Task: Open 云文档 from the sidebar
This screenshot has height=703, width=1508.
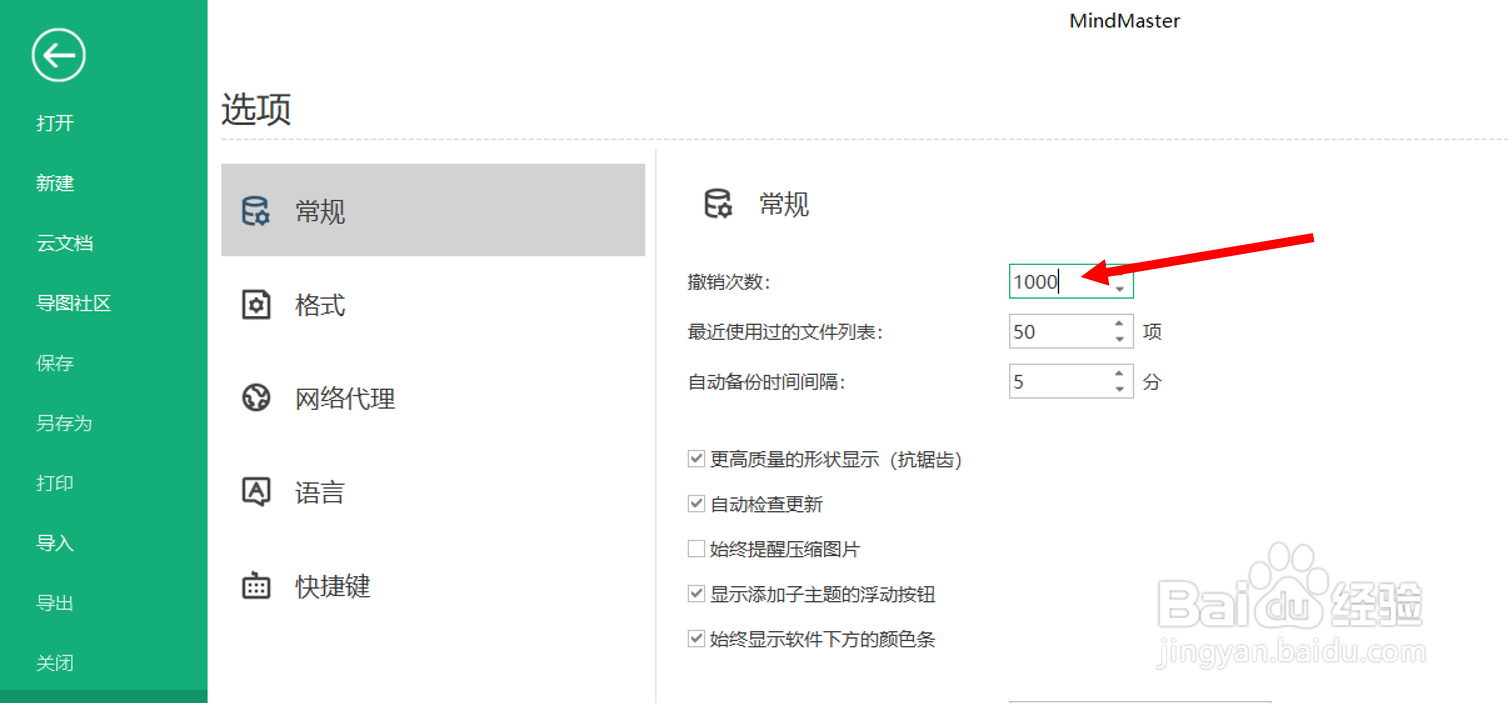Action: click(x=65, y=243)
